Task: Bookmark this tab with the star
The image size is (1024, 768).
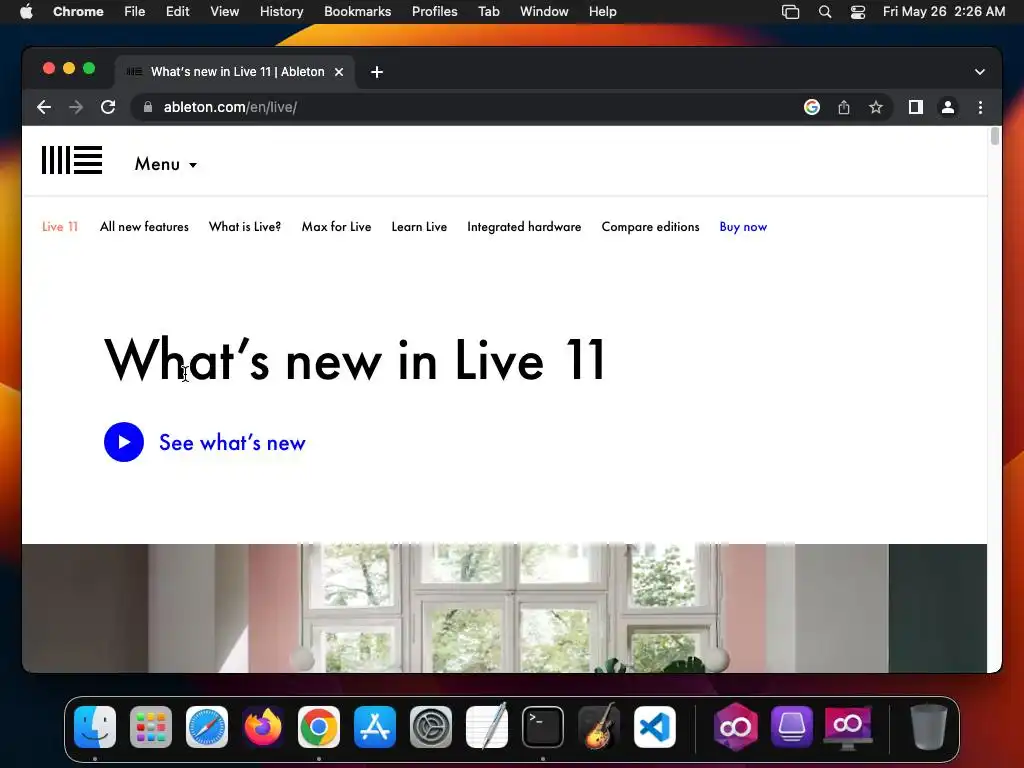Action: (x=876, y=107)
